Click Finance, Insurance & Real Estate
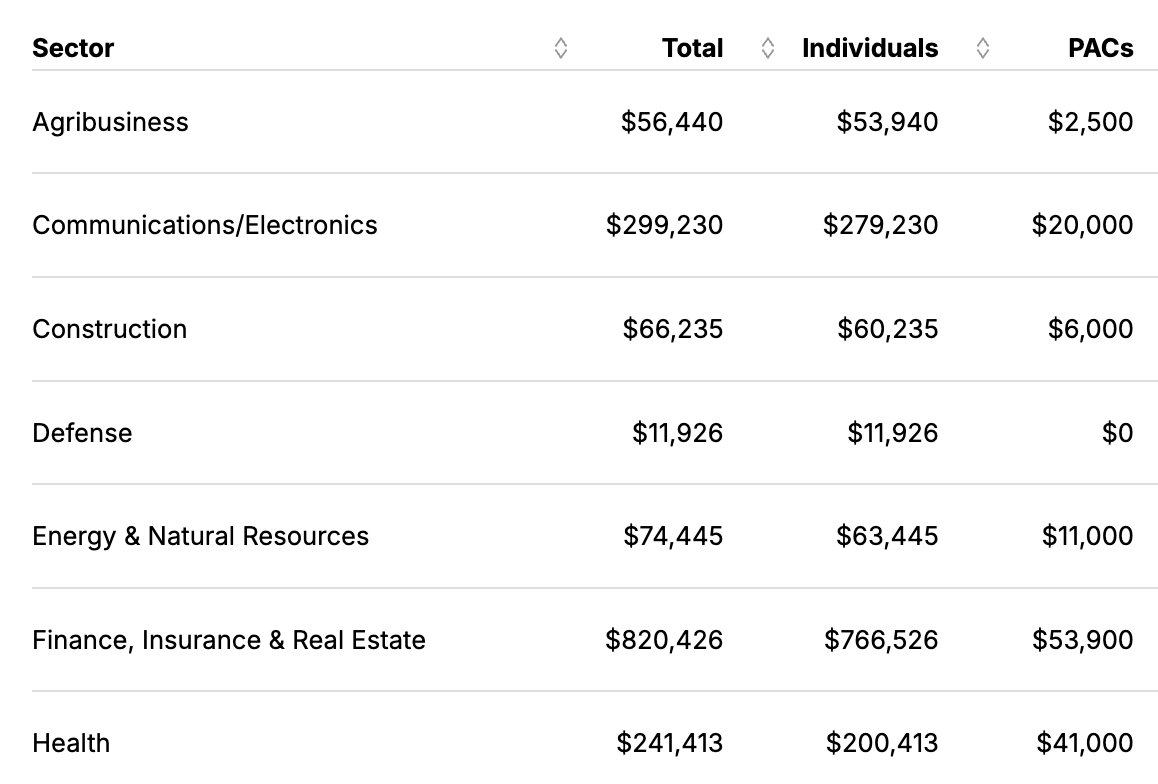 pyautogui.click(x=229, y=640)
